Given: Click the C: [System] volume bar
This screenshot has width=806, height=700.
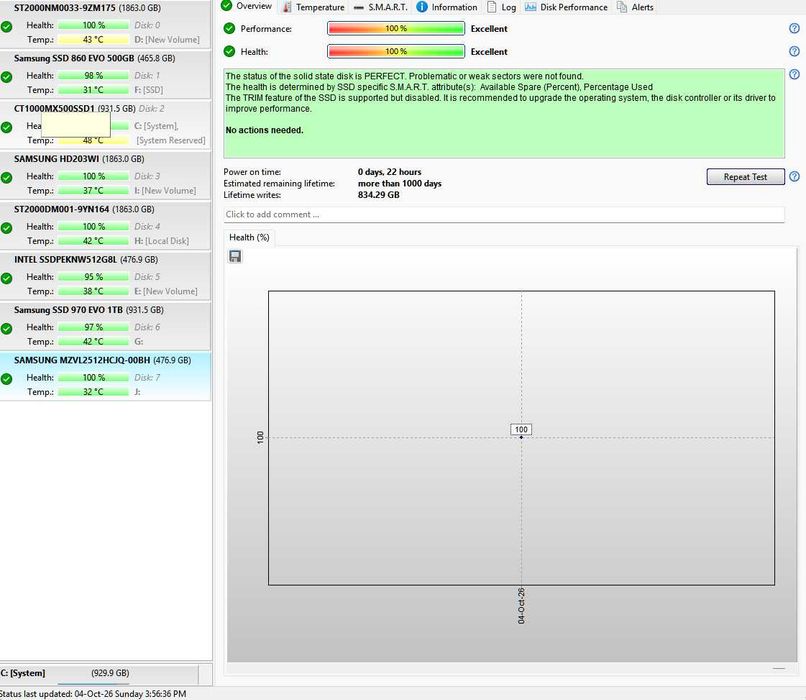Looking at the screenshot, I should (x=99, y=674).
